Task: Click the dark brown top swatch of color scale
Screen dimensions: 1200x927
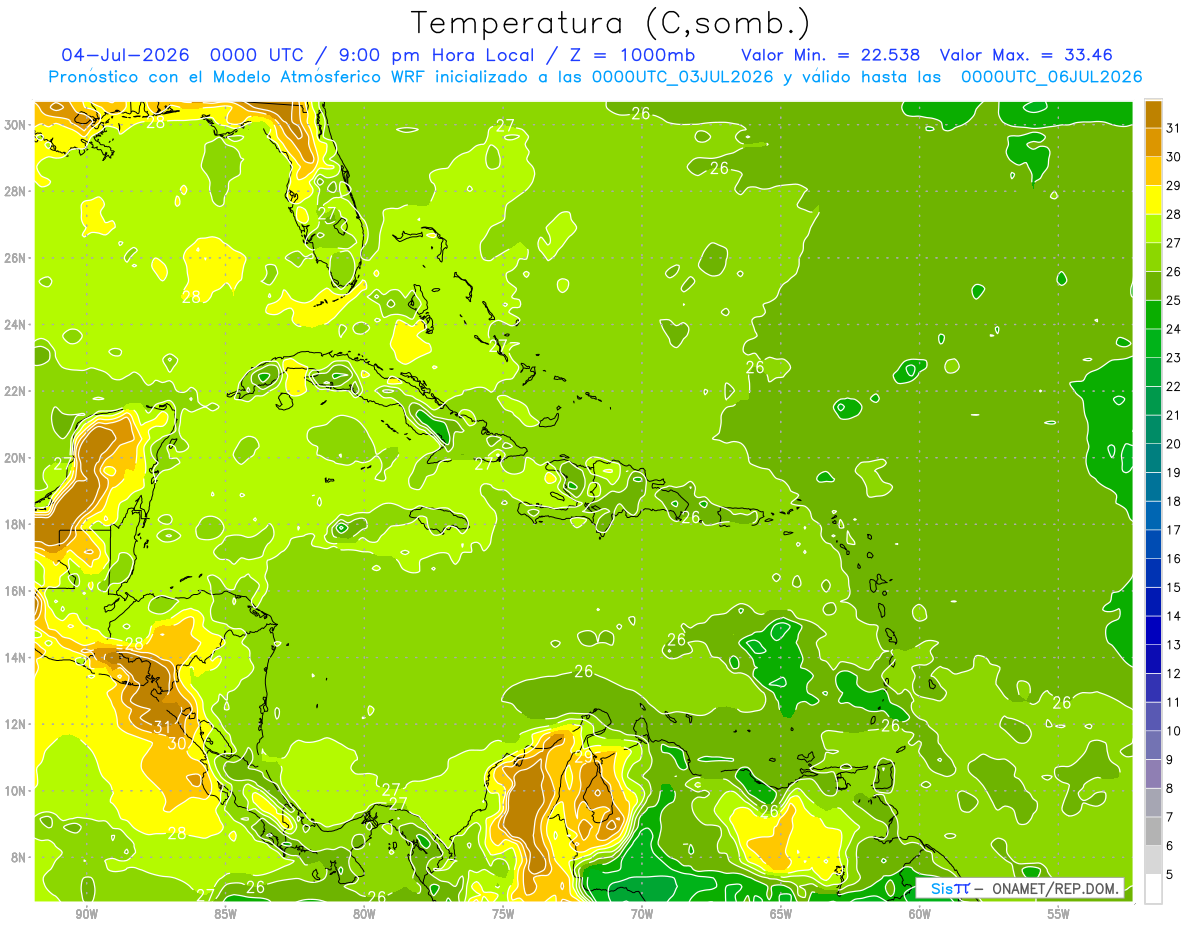Action: (x=1153, y=114)
